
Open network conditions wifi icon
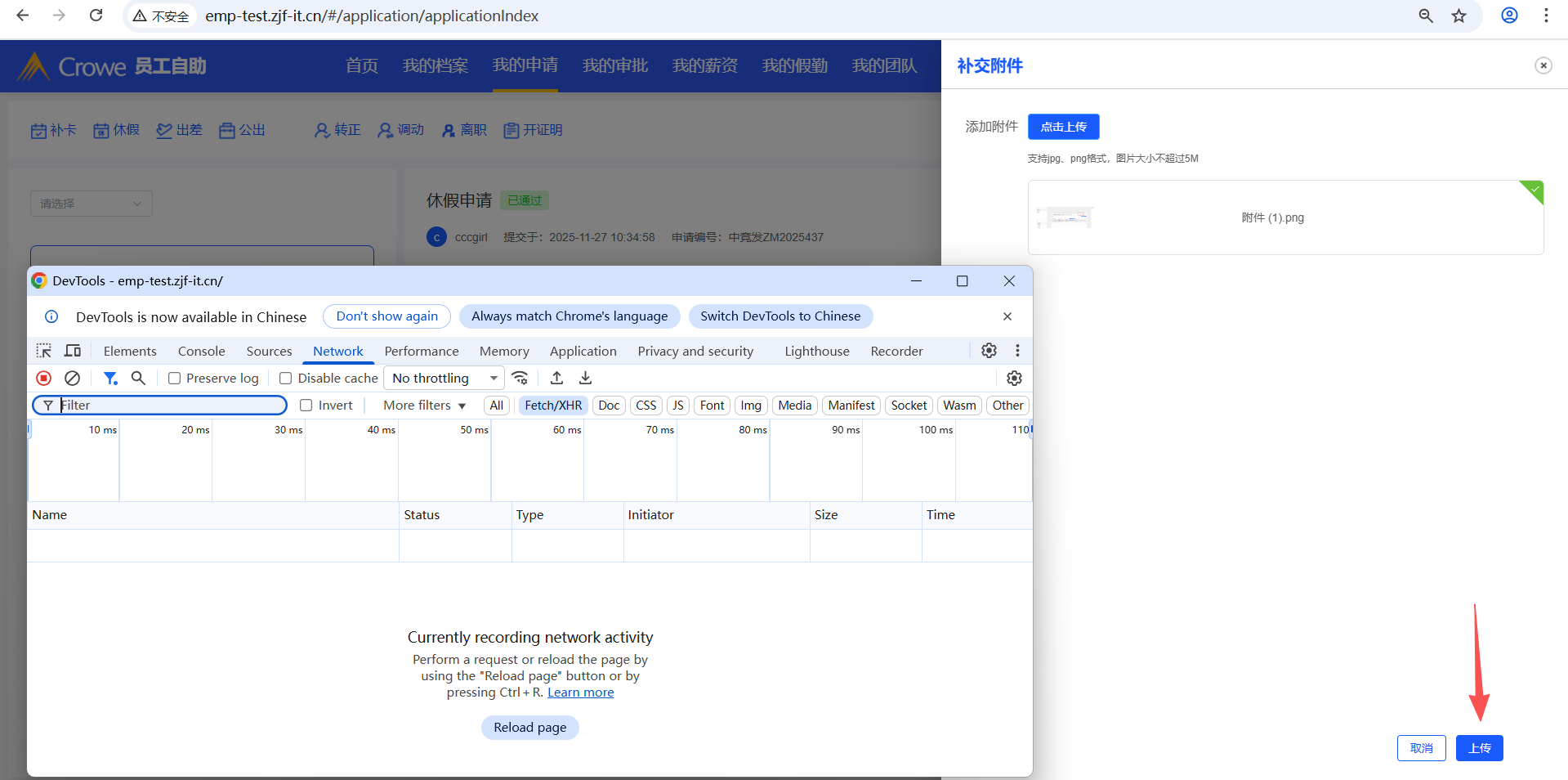(x=520, y=378)
